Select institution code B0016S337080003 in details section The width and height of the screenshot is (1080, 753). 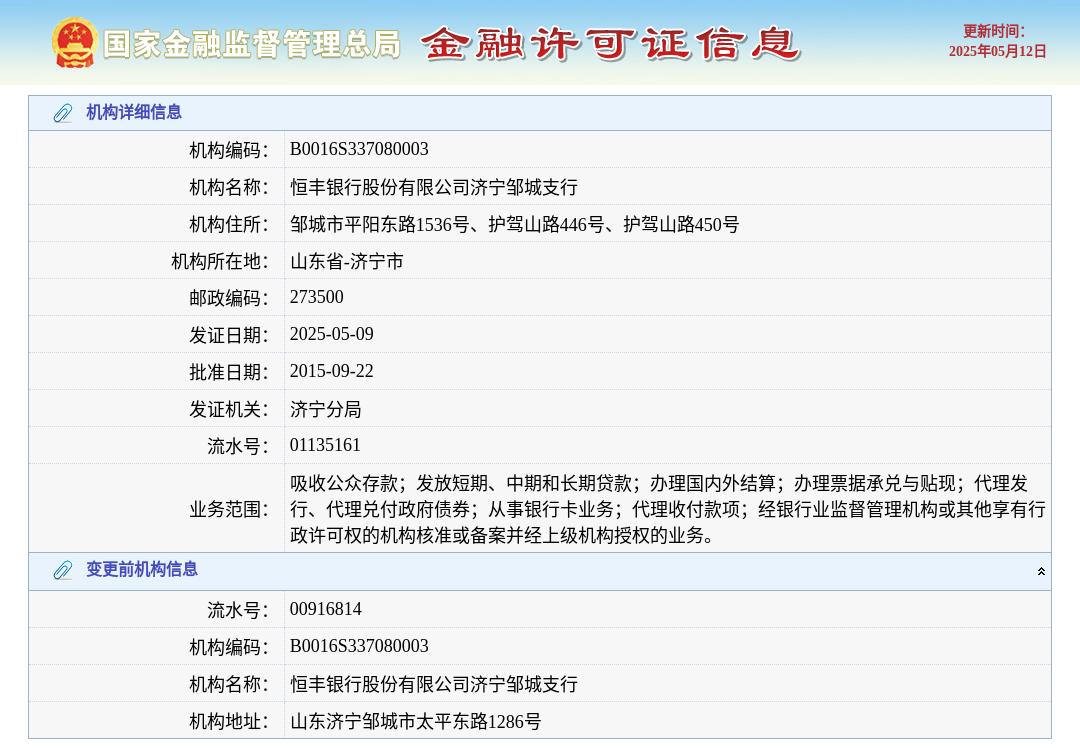coord(359,149)
